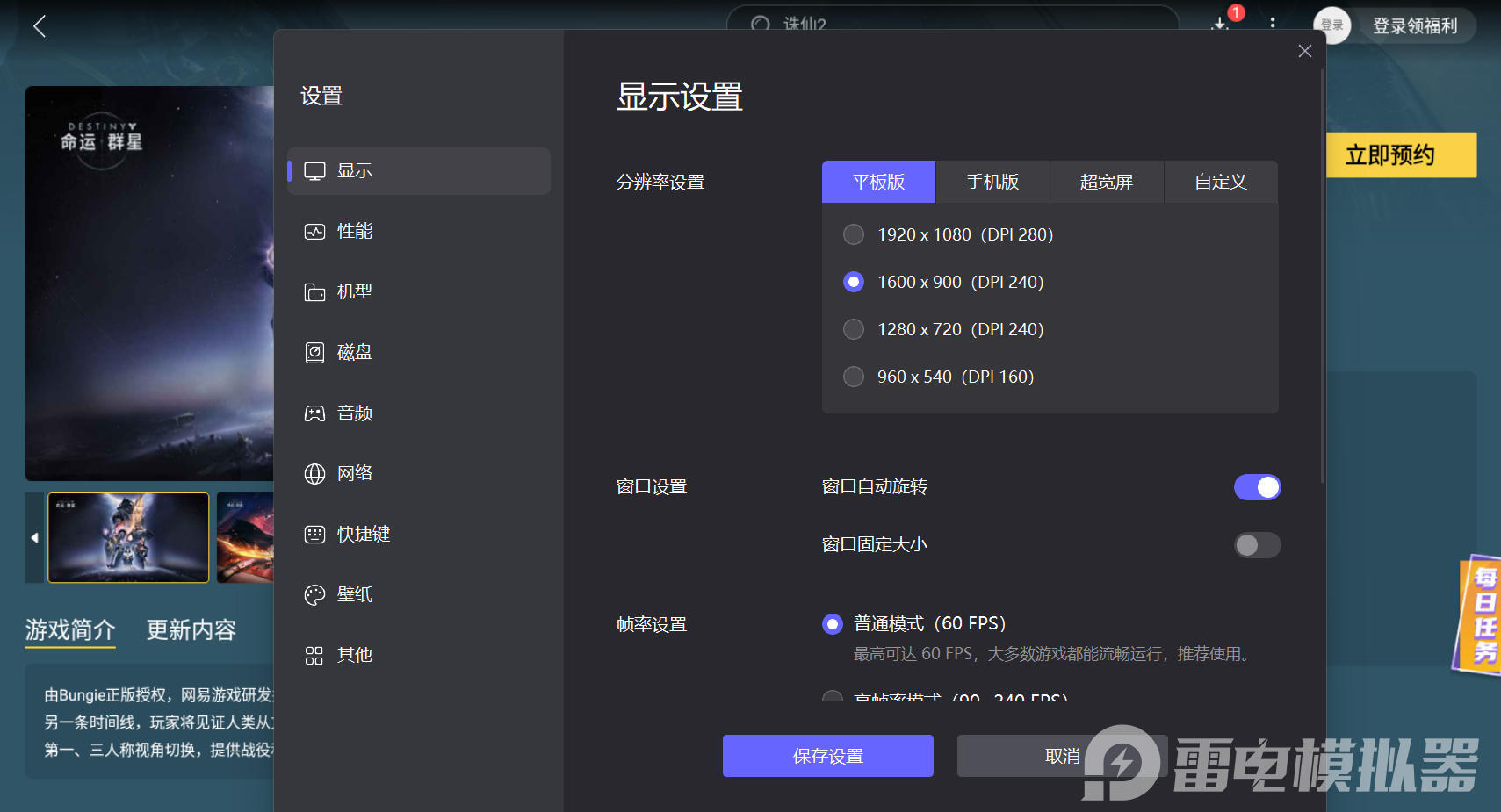Switch to the 手机版 resolution tab

point(992,182)
